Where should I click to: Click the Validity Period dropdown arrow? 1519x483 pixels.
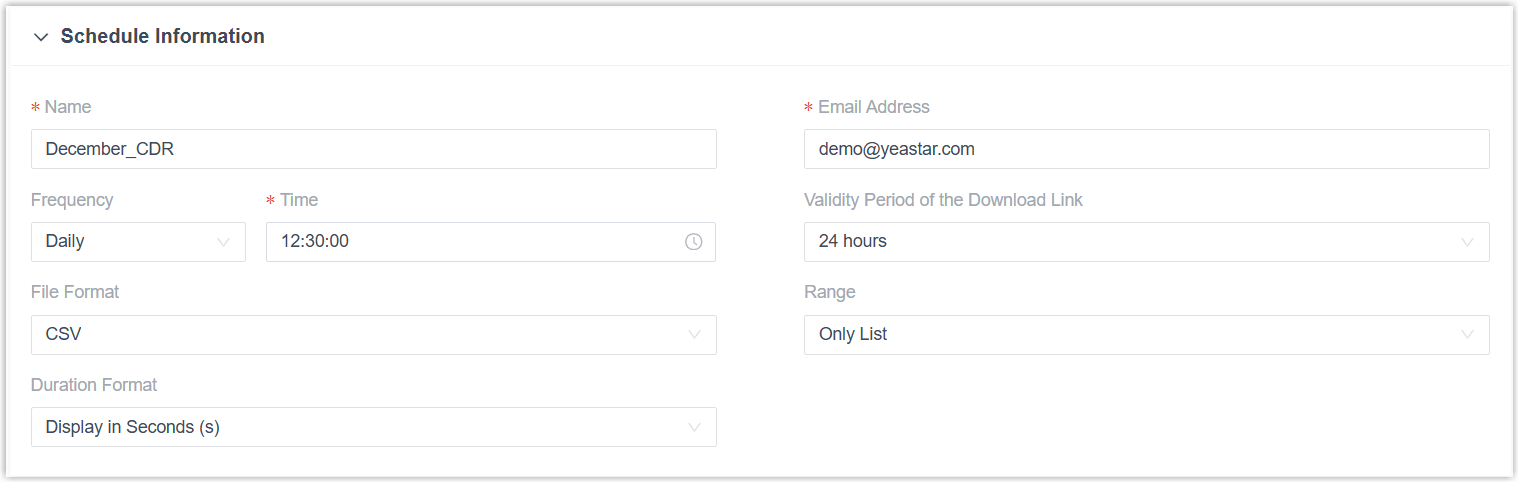[x=1467, y=242]
